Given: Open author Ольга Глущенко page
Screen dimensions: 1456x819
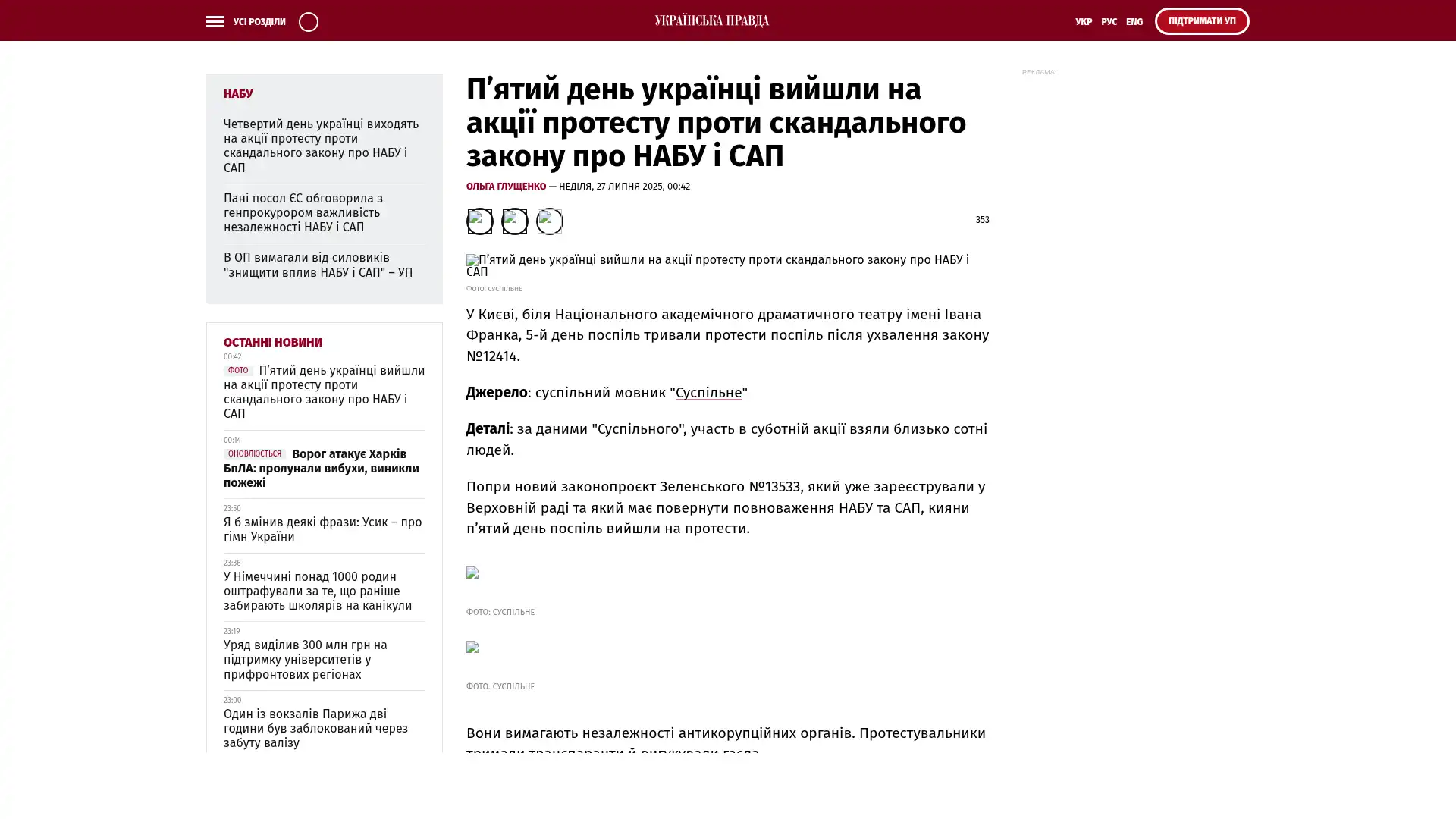Looking at the screenshot, I should 506,187.
